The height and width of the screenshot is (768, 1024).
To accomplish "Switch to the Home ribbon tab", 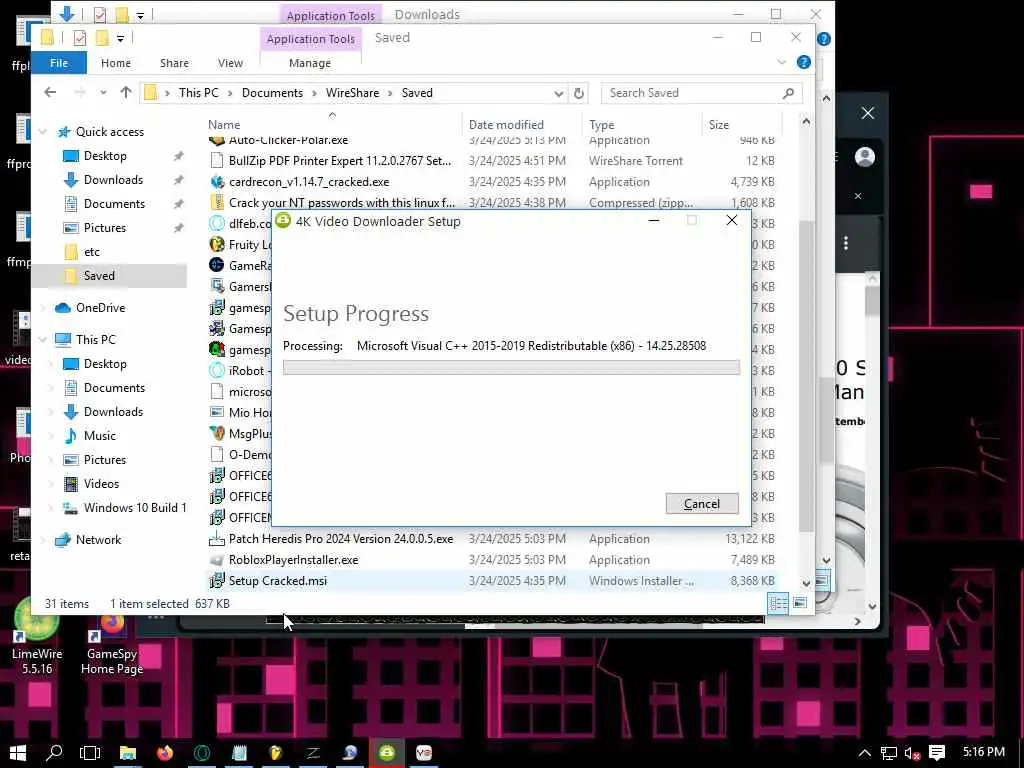I will pyautogui.click(x=116, y=63).
